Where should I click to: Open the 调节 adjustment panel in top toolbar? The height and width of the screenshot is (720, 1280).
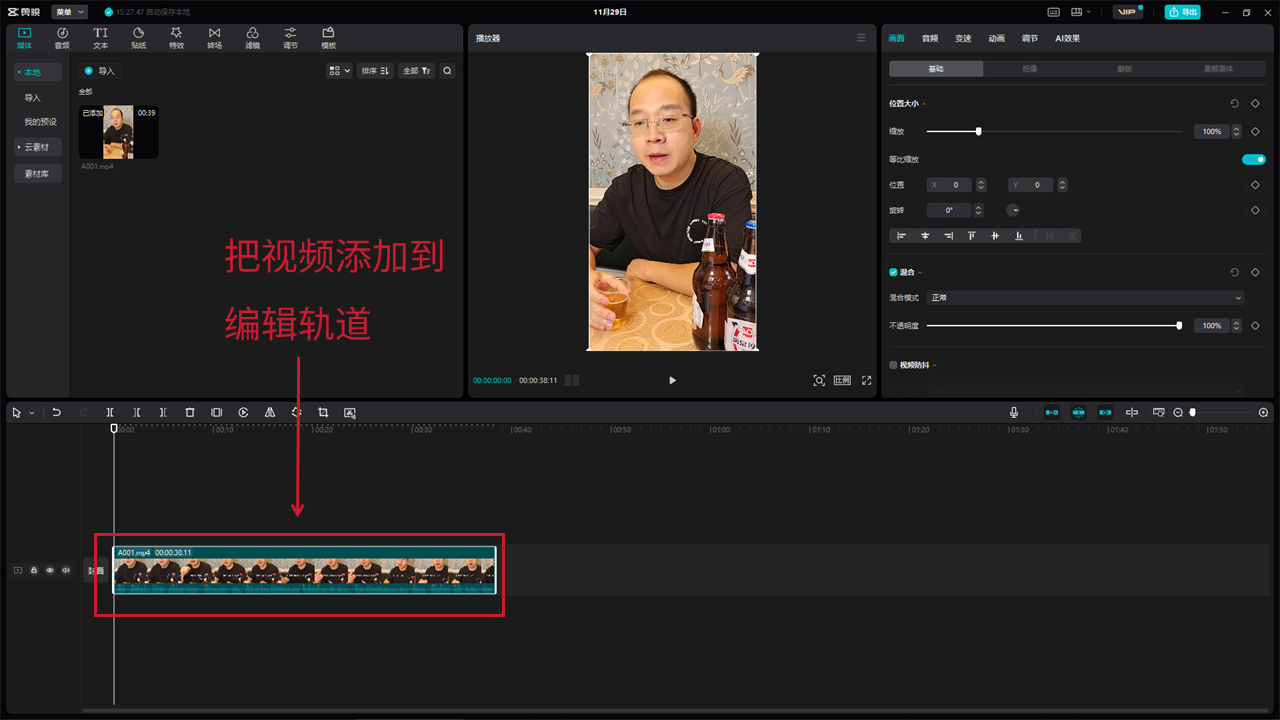pos(290,38)
